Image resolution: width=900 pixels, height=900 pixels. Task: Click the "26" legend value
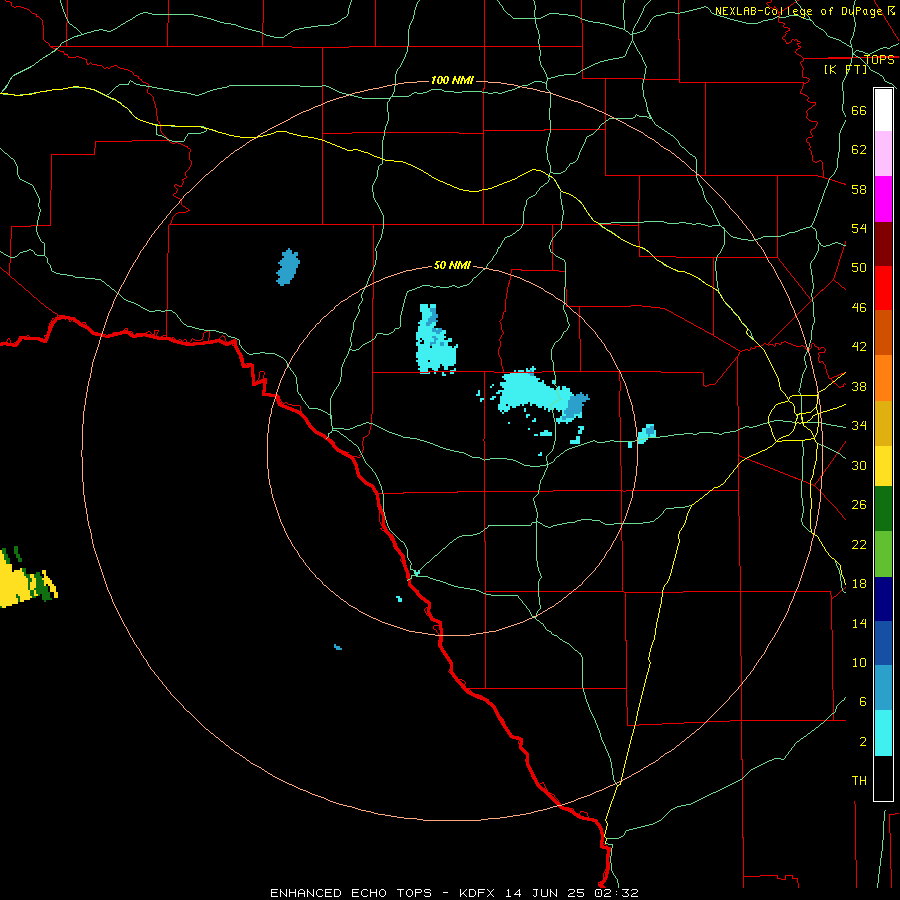859,505
